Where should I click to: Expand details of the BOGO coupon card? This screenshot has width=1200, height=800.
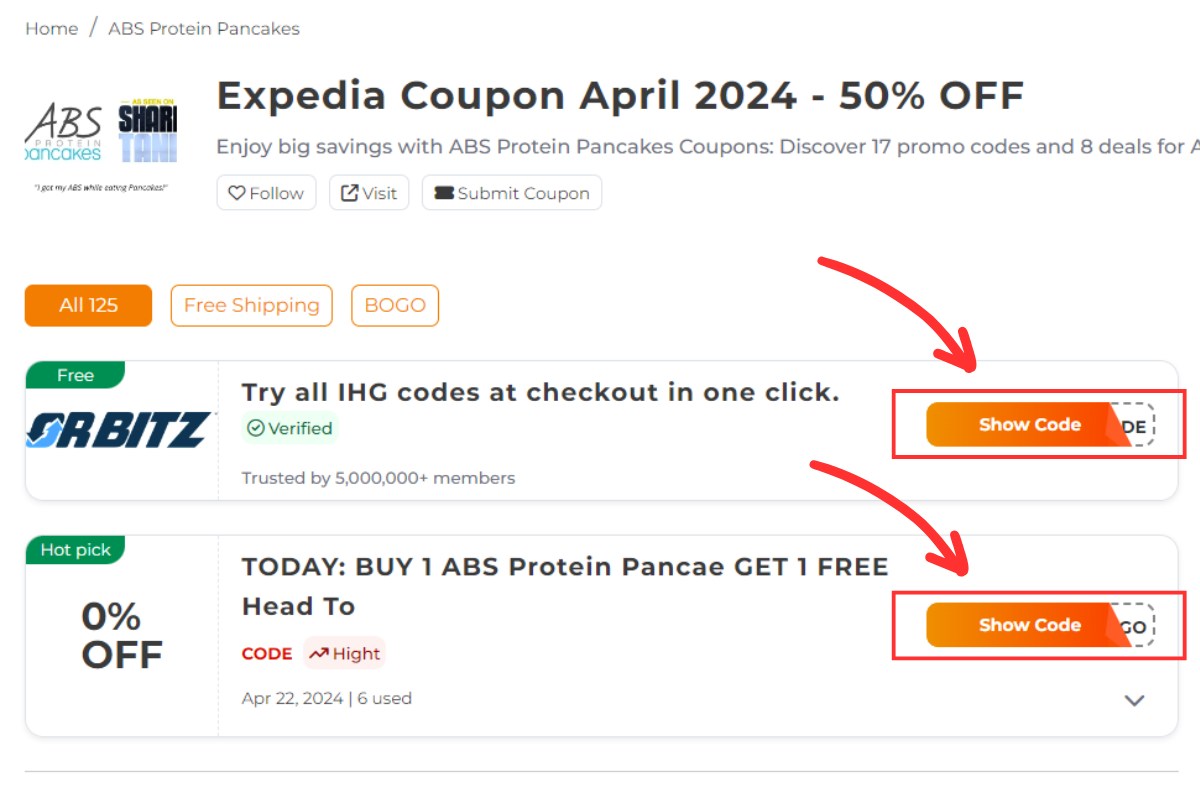pyautogui.click(x=1133, y=700)
